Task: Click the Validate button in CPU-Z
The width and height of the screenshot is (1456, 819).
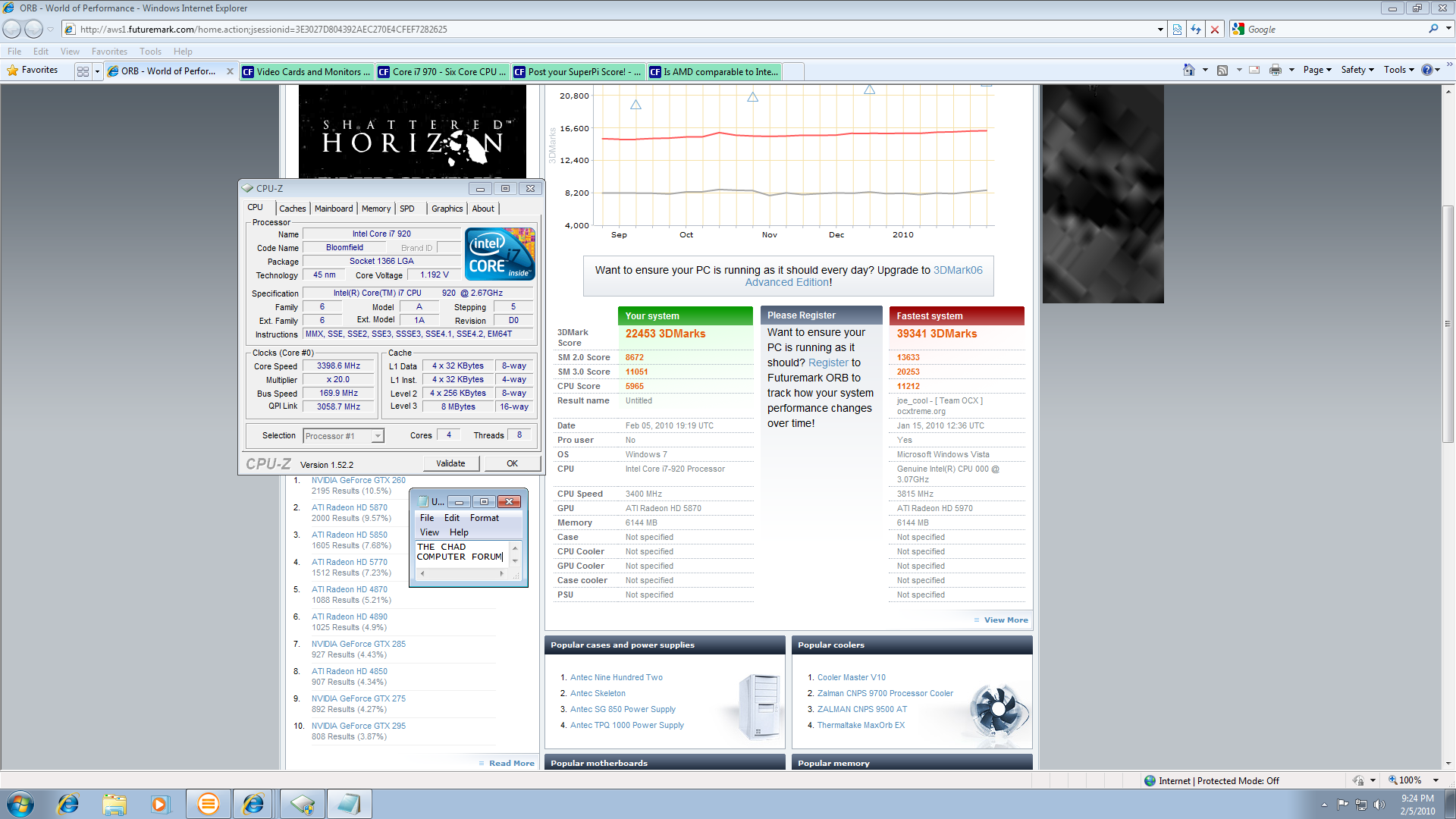Action: (450, 463)
